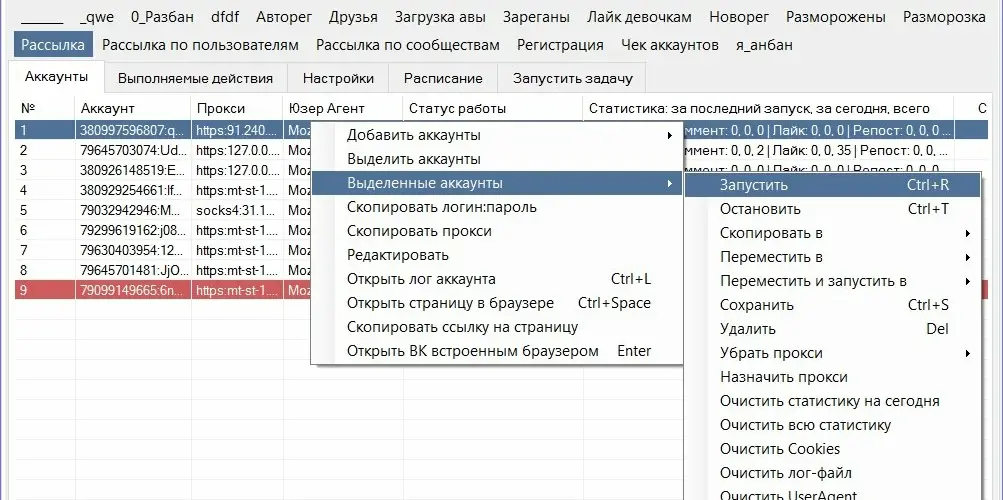Choose Очистить статистику на сегодня
The width and height of the screenshot is (1003, 500).
click(833, 401)
